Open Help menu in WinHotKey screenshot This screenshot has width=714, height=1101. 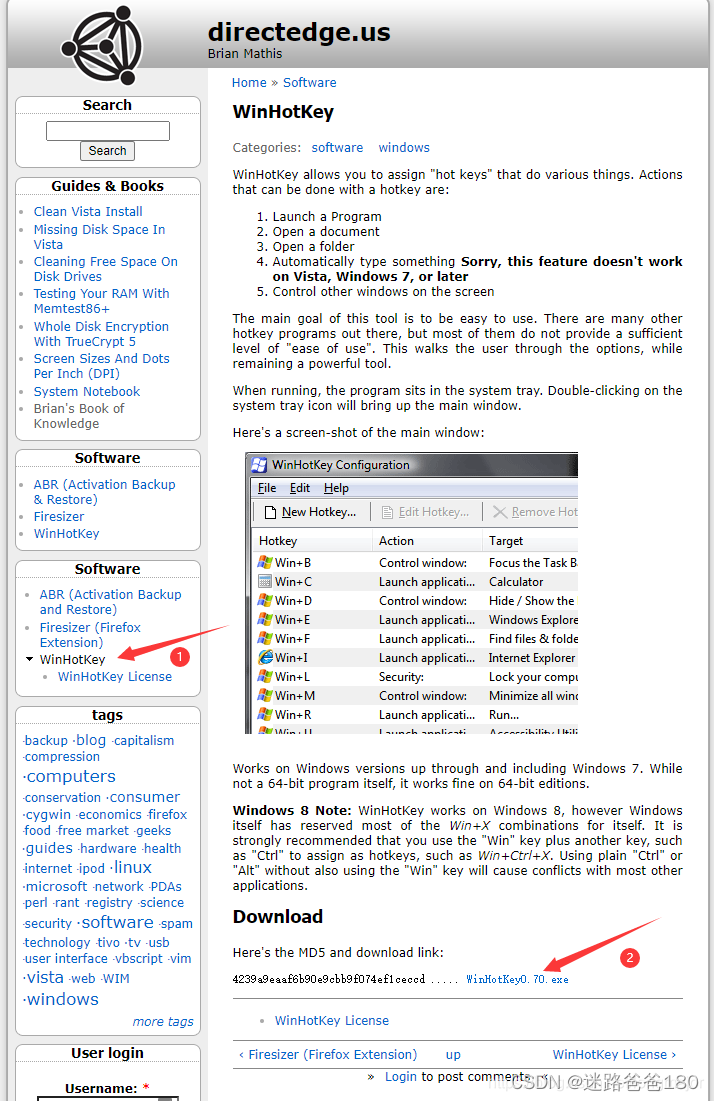pos(336,488)
